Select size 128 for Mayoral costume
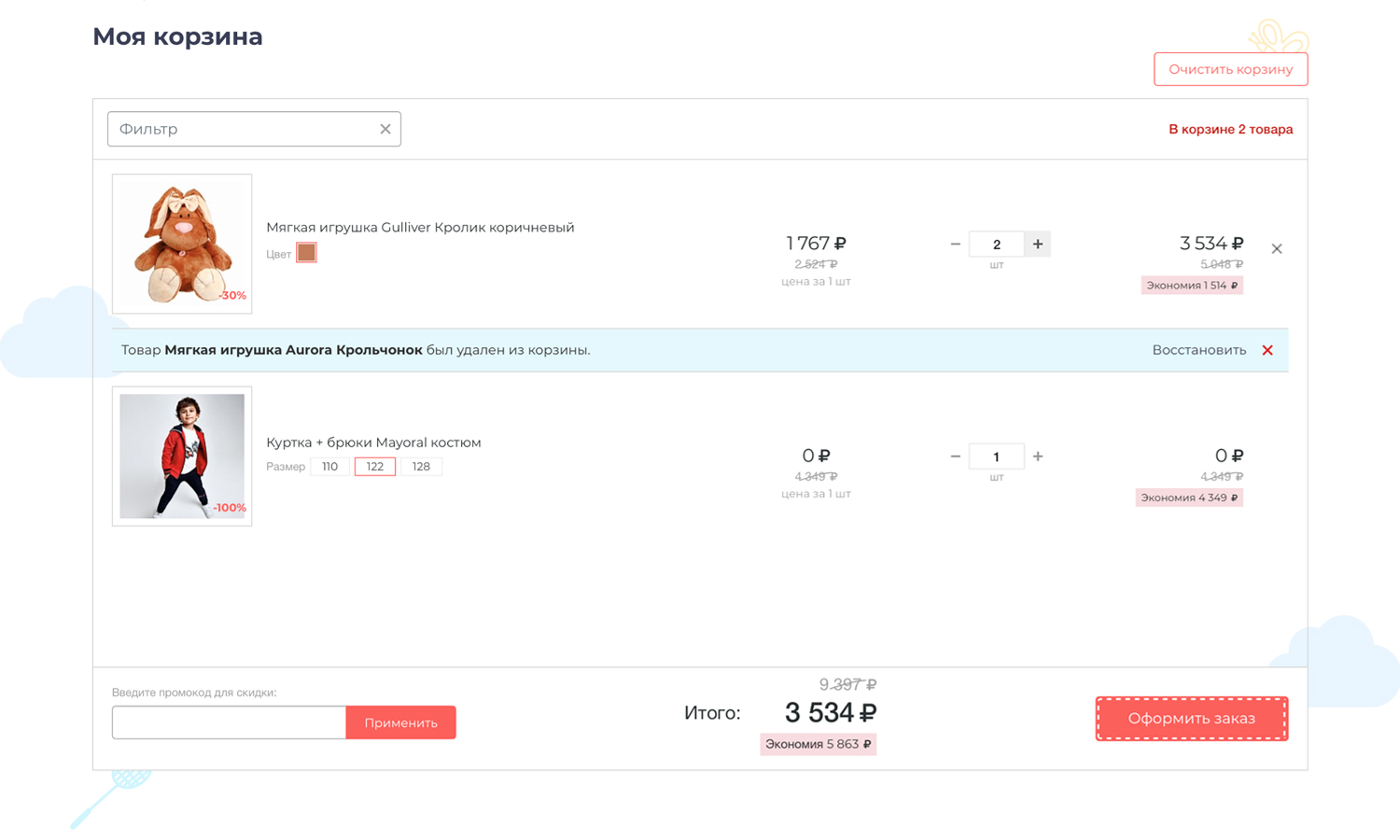Image resolution: width=1400 pixels, height=840 pixels. click(421, 467)
